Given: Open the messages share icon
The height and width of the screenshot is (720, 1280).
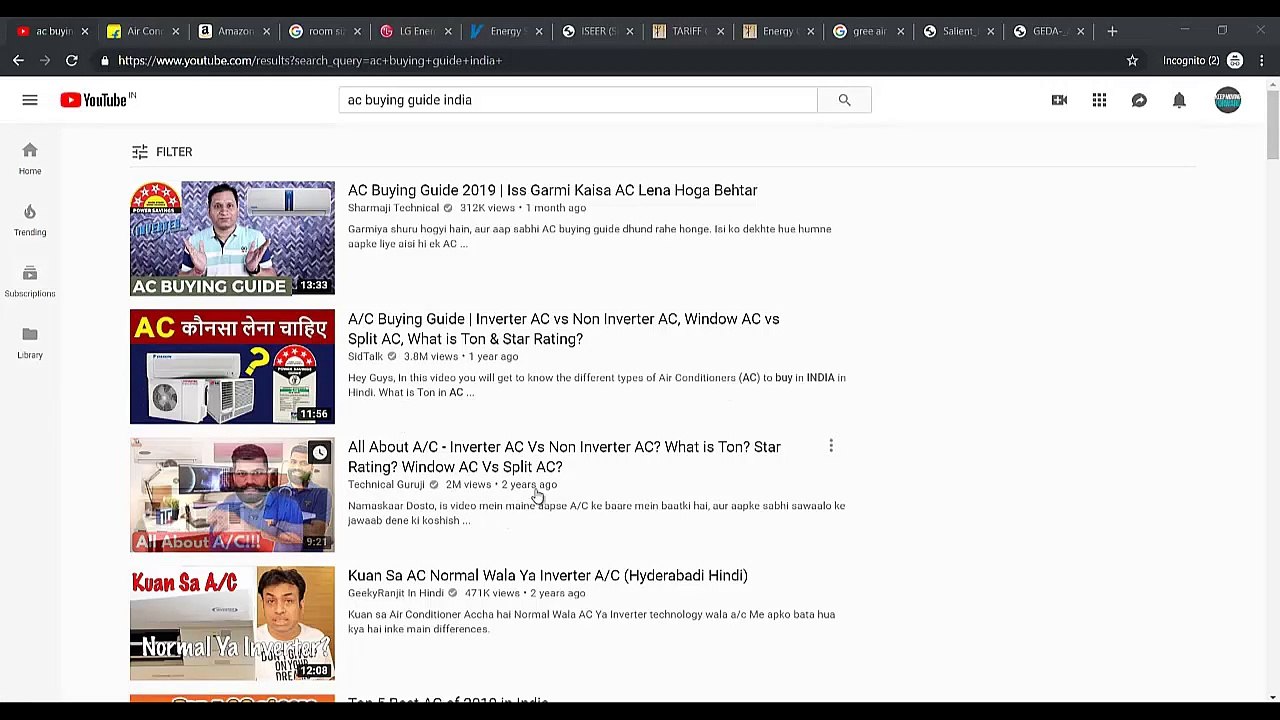Looking at the screenshot, I should coord(1139,100).
